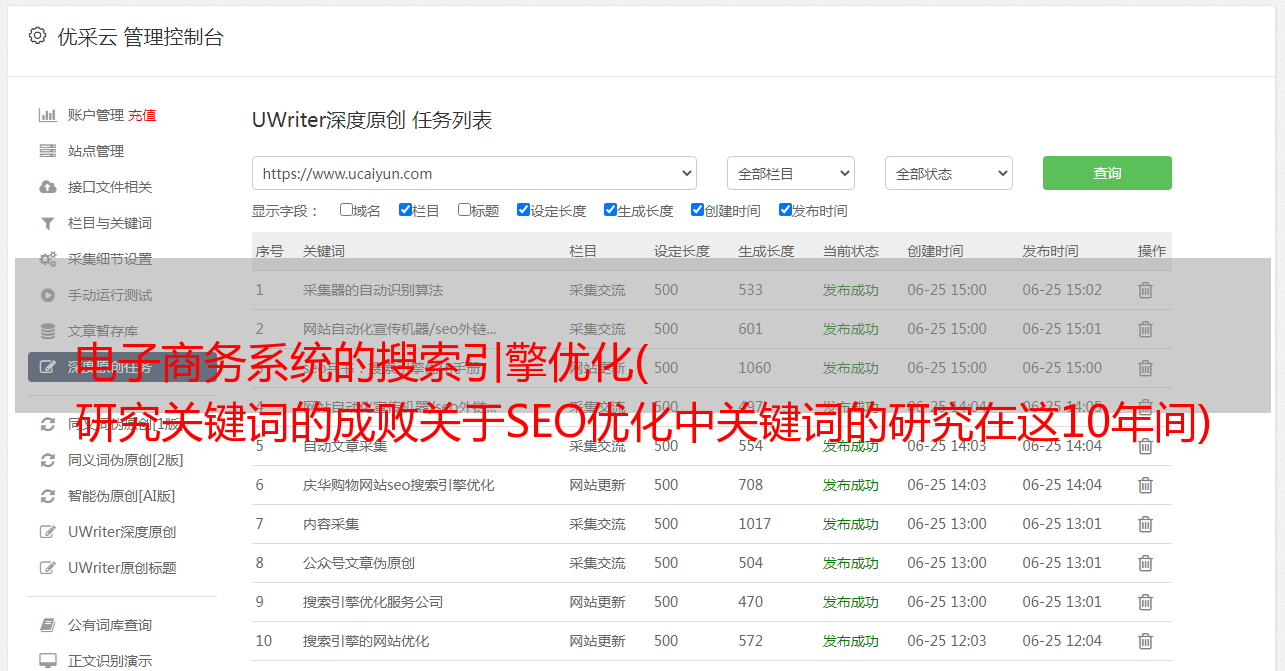Click the red 充值 link
This screenshot has height=671, width=1285.
click(142, 115)
